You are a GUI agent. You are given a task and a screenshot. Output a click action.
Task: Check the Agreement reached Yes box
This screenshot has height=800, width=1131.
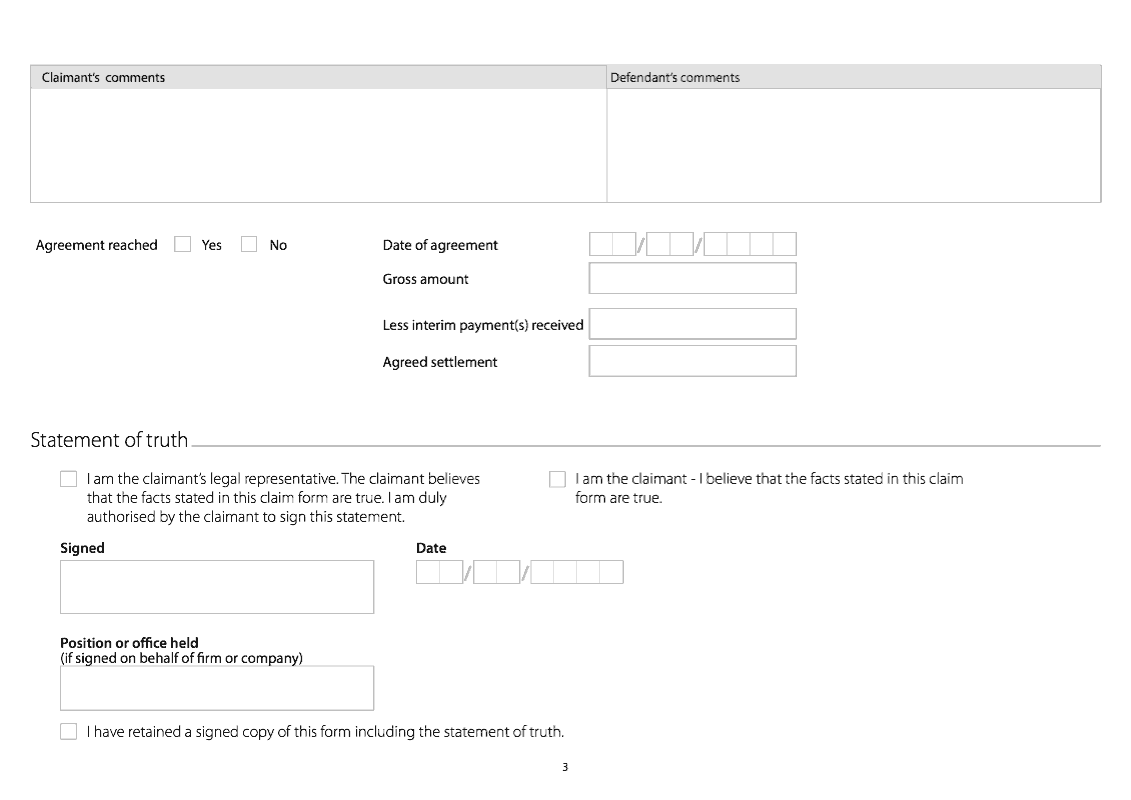click(x=182, y=244)
